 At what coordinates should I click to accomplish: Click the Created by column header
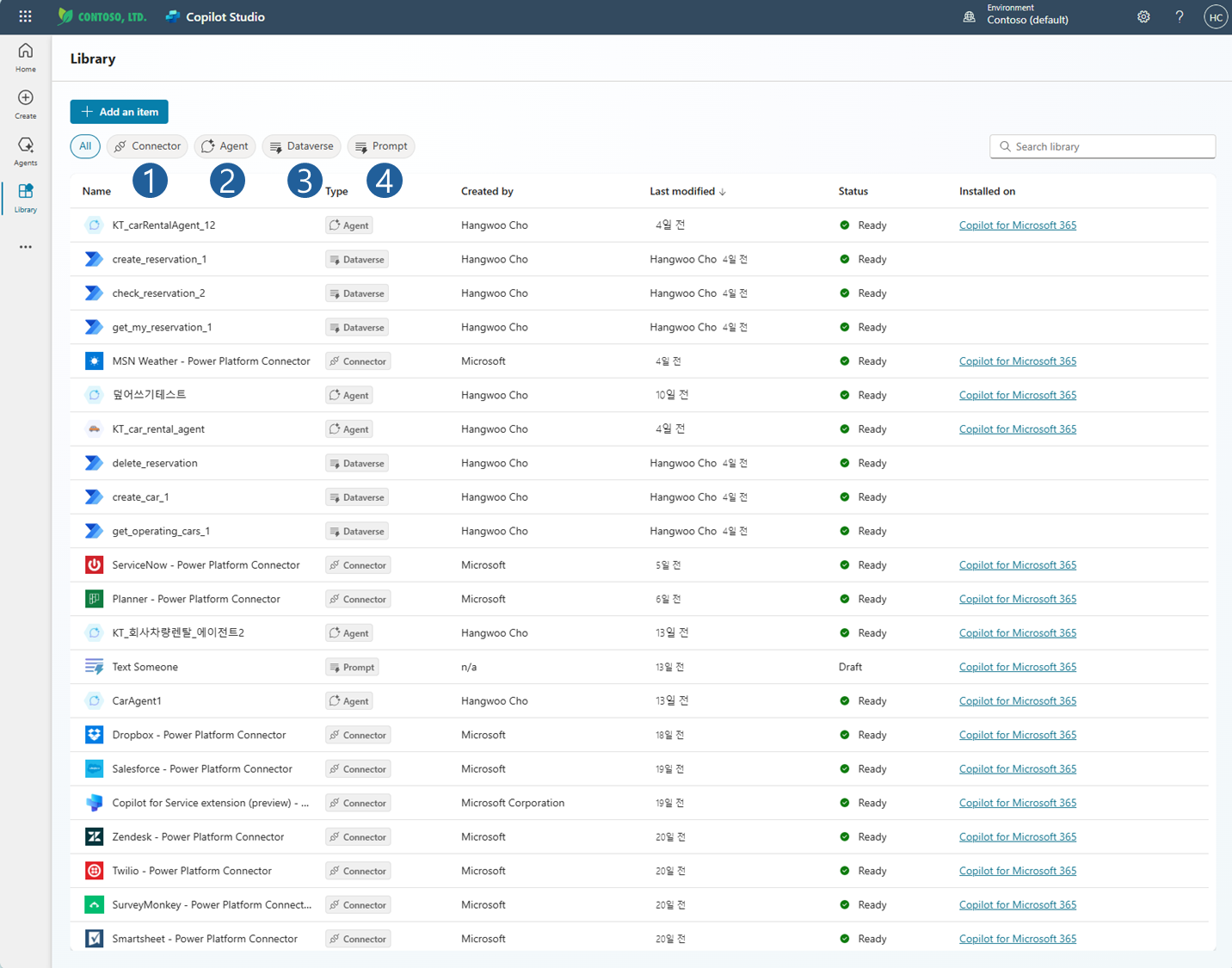click(x=487, y=191)
